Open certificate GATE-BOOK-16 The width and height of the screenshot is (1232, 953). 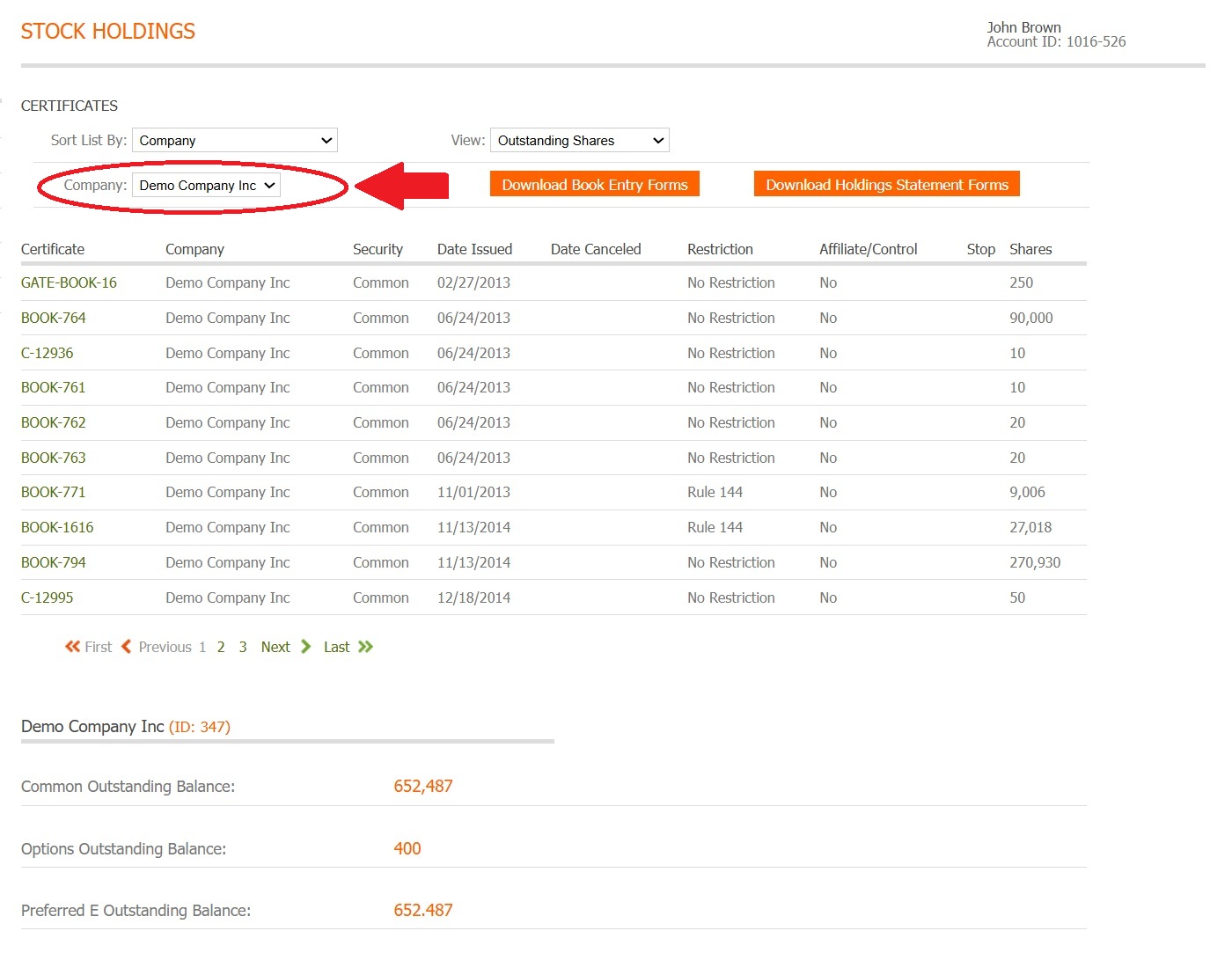click(x=69, y=283)
